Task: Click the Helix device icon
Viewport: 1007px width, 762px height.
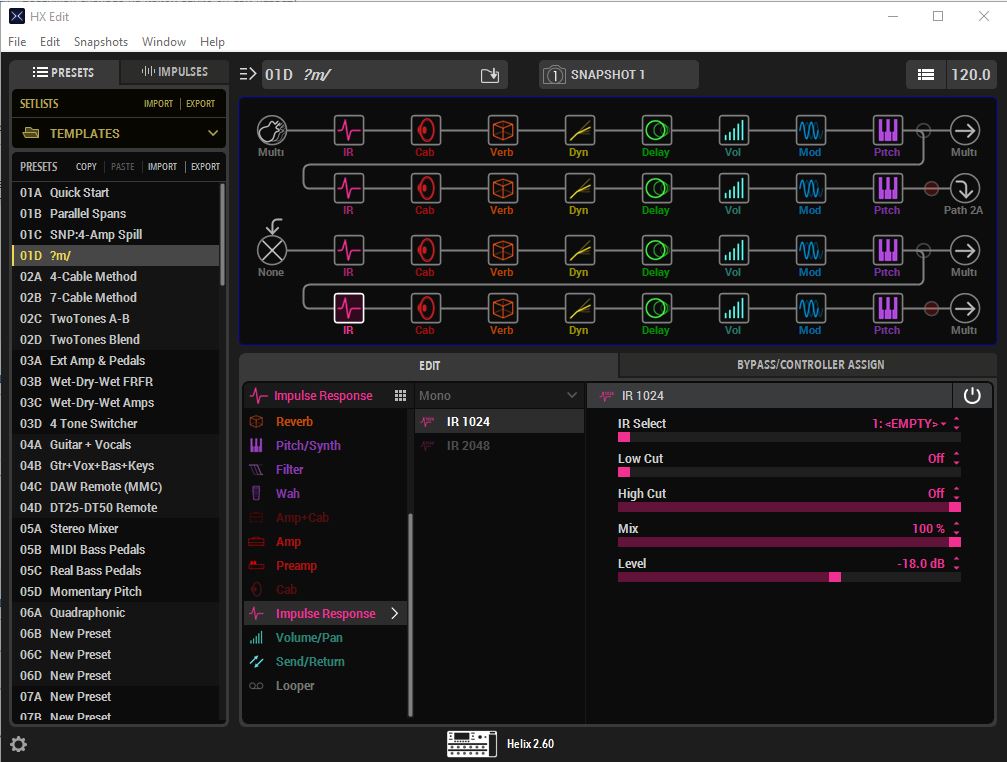Action: pos(471,743)
